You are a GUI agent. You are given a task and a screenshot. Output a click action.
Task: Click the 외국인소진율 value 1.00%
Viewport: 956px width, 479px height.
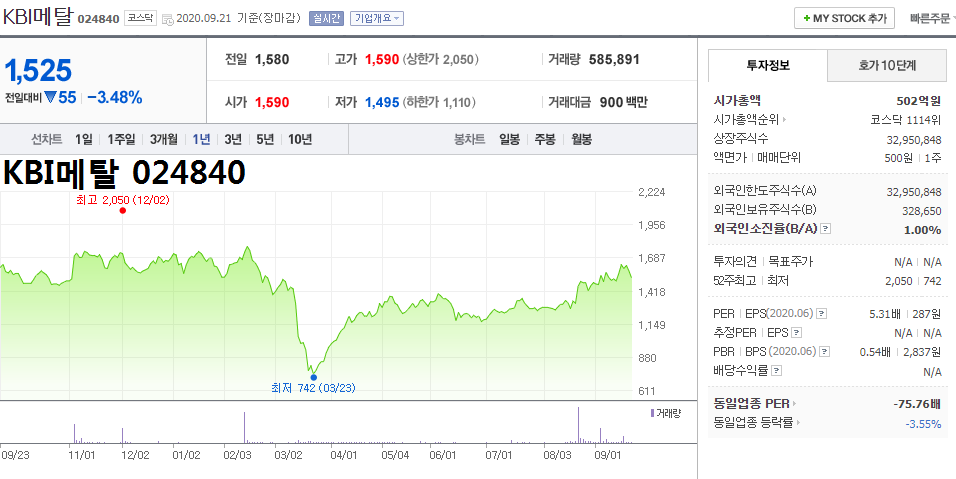[x=922, y=230]
